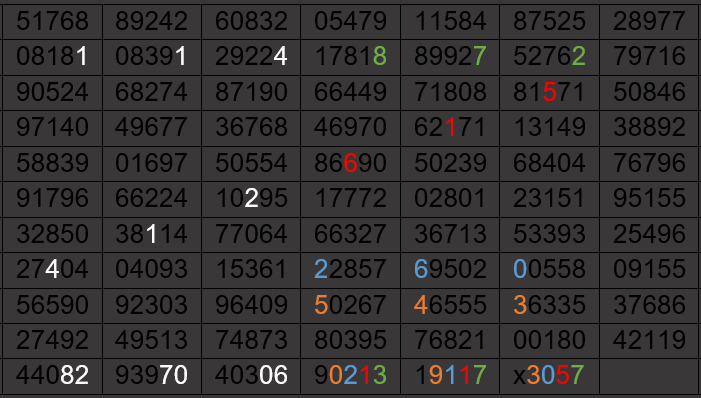This screenshot has width=701, height=398.
Task: Select cell 69502 with blue 6
Action: 450,270
